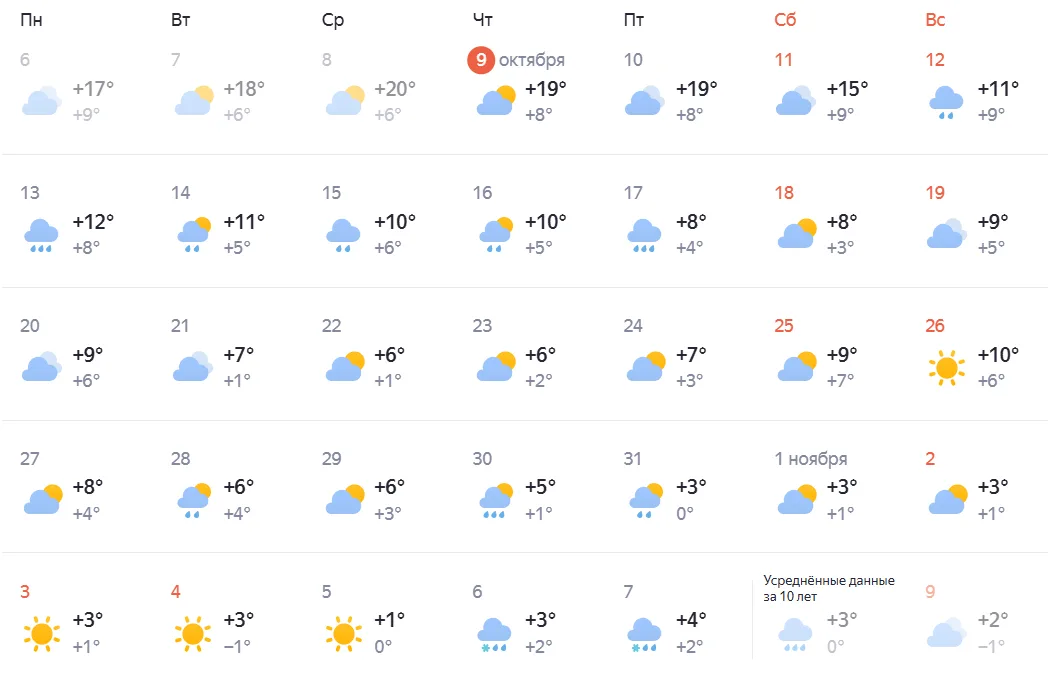Click the rain cloud icon for October 12
The image size is (1048, 676).
[x=946, y=101]
